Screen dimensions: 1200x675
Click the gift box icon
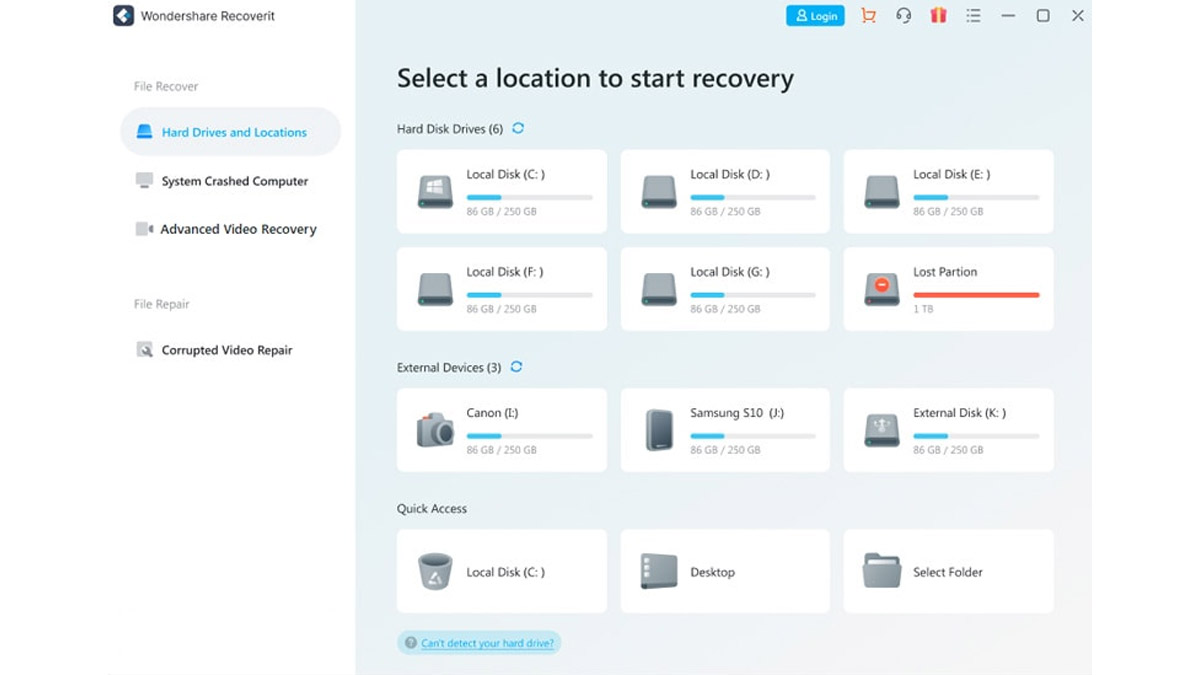pos(938,16)
